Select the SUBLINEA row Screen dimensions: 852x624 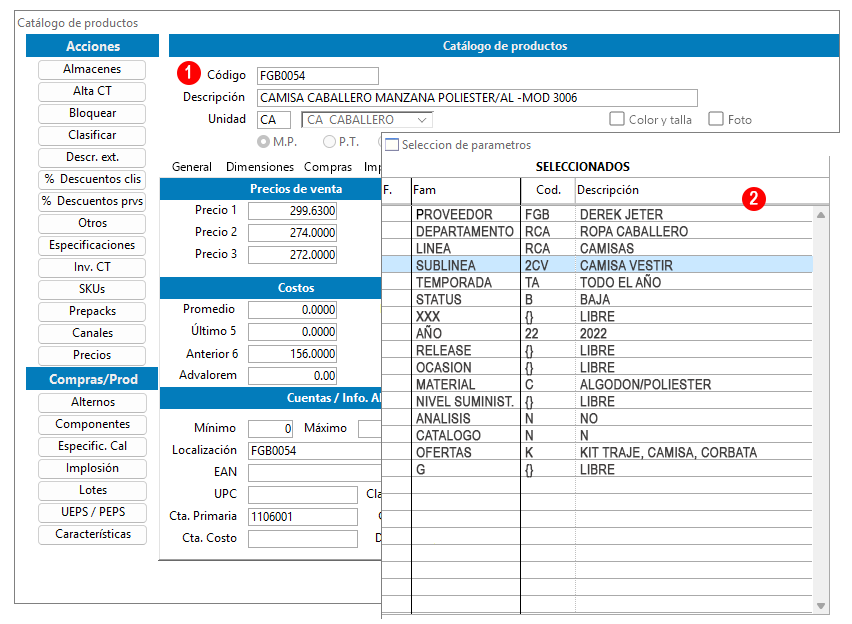pyautogui.click(x=597, y=265)
